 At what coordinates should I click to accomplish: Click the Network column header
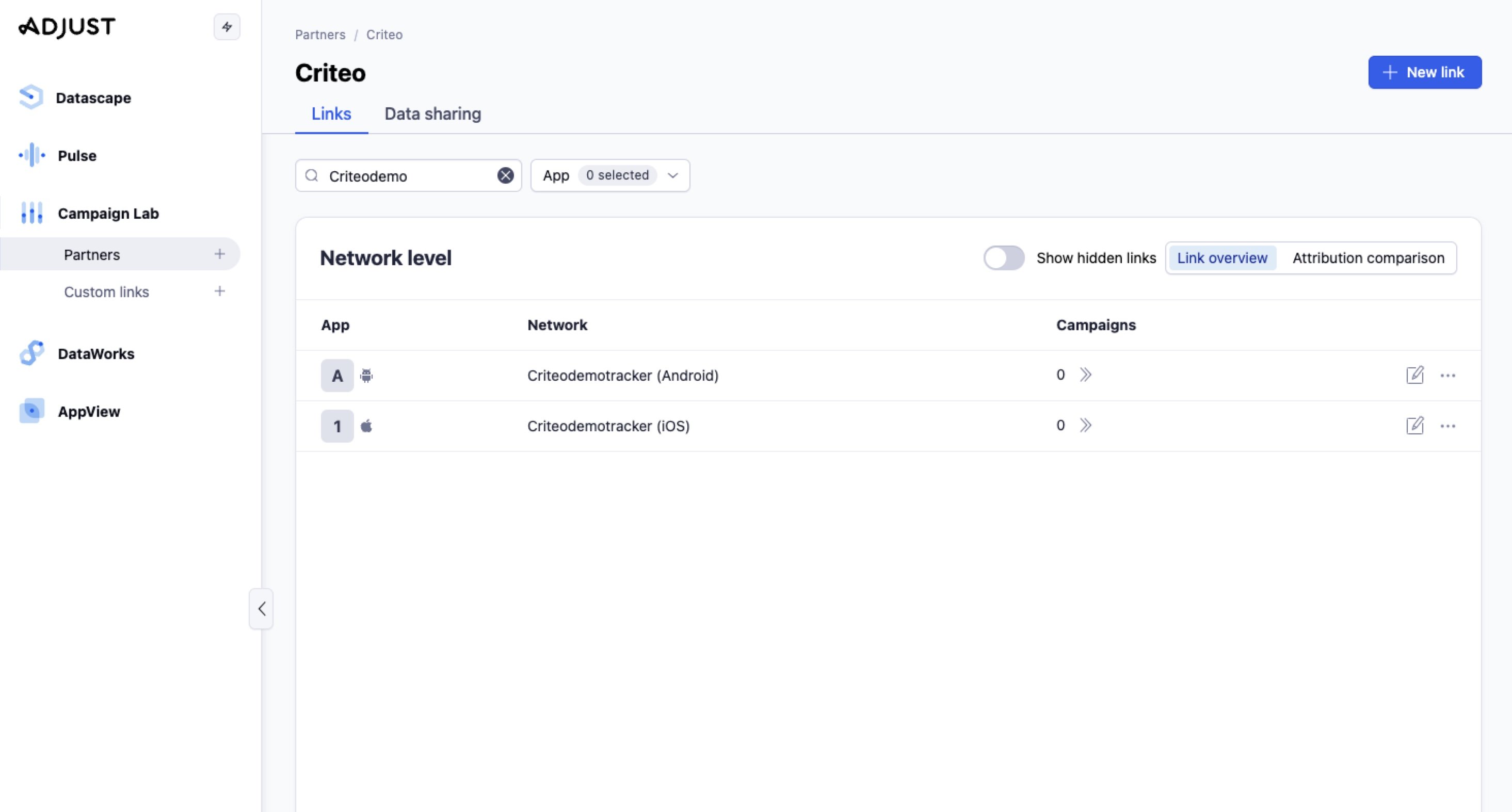[x=557, y=325]
